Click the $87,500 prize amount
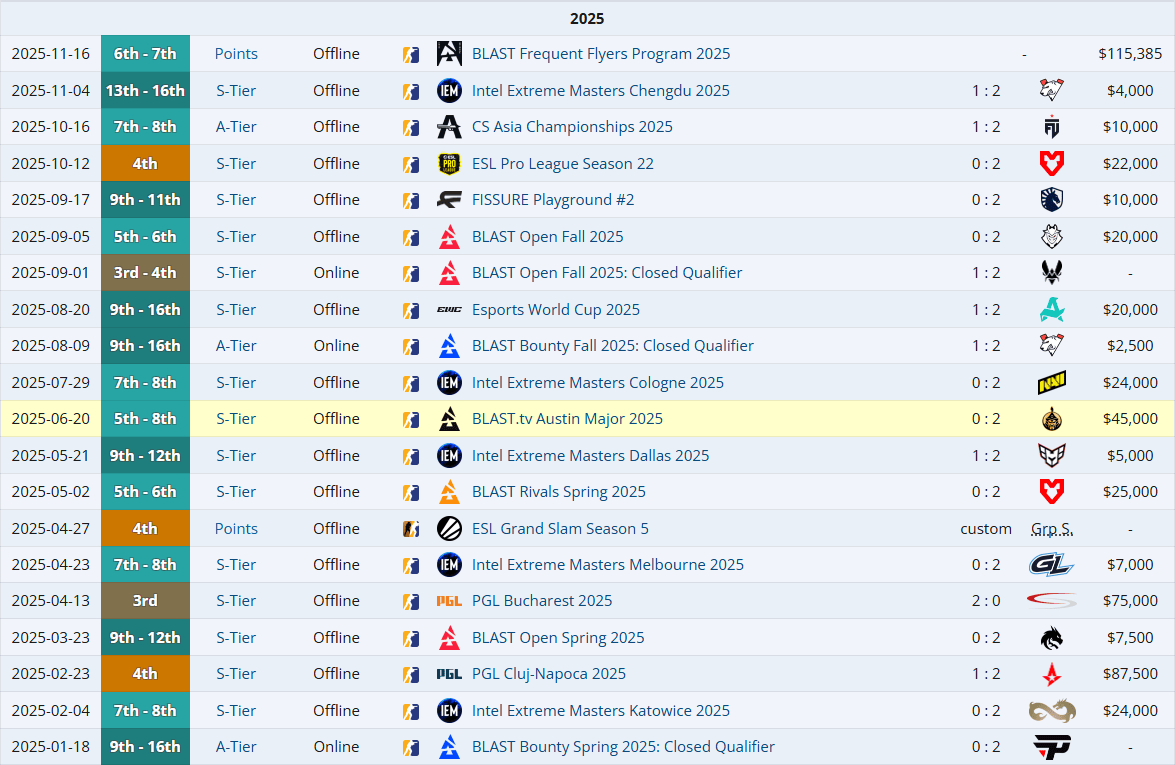The image size is (1175, 765). click(1130, 674)
